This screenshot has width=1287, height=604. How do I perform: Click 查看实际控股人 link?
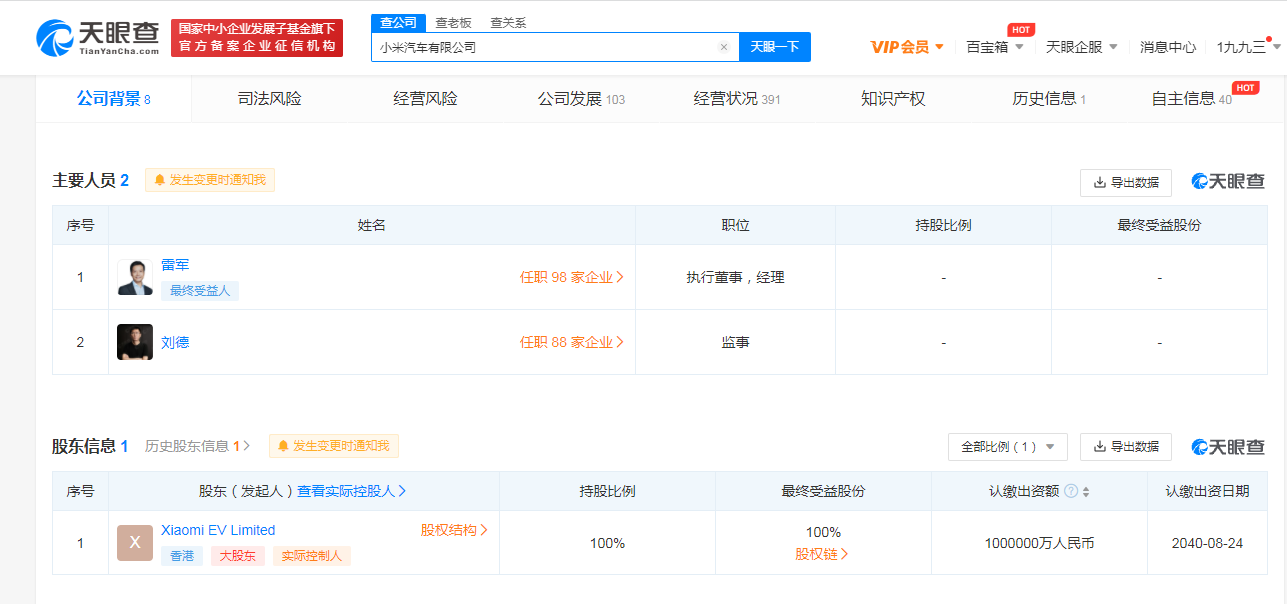tap(352, 491)
